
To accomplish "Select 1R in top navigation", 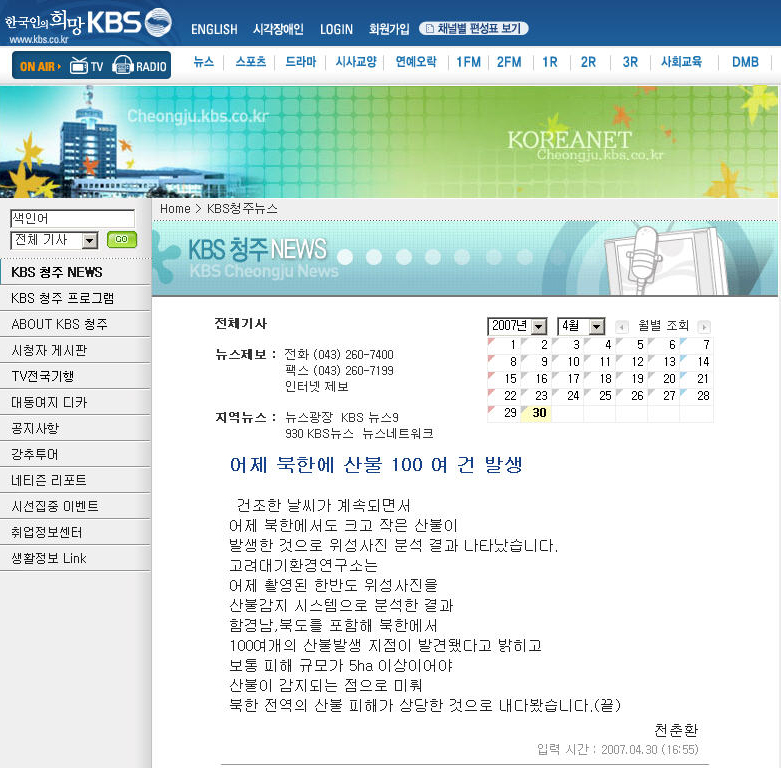I will pyautogui.click(x=550, y=62).
